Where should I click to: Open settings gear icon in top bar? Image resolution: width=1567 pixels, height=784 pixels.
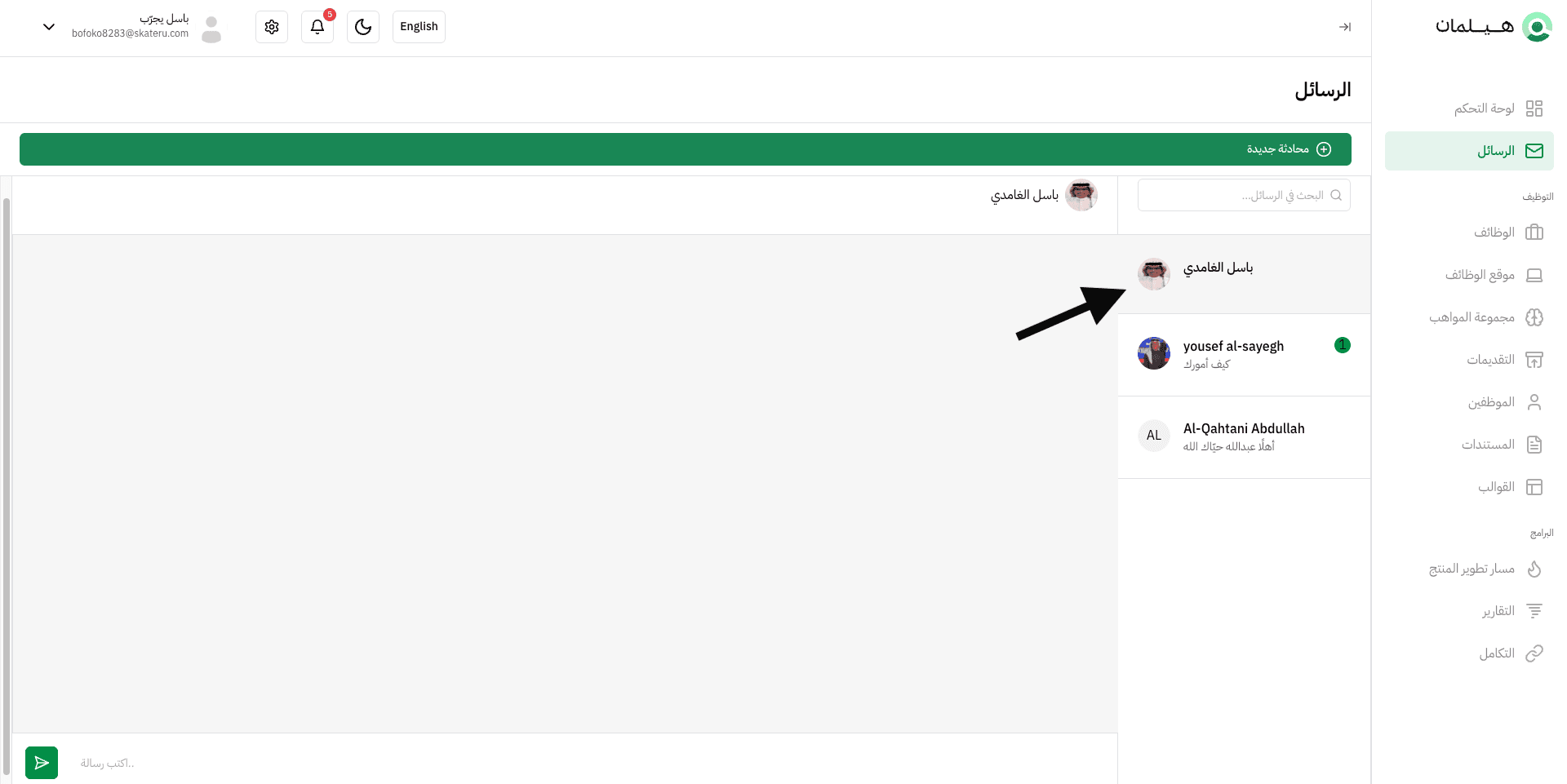point(272,27)
